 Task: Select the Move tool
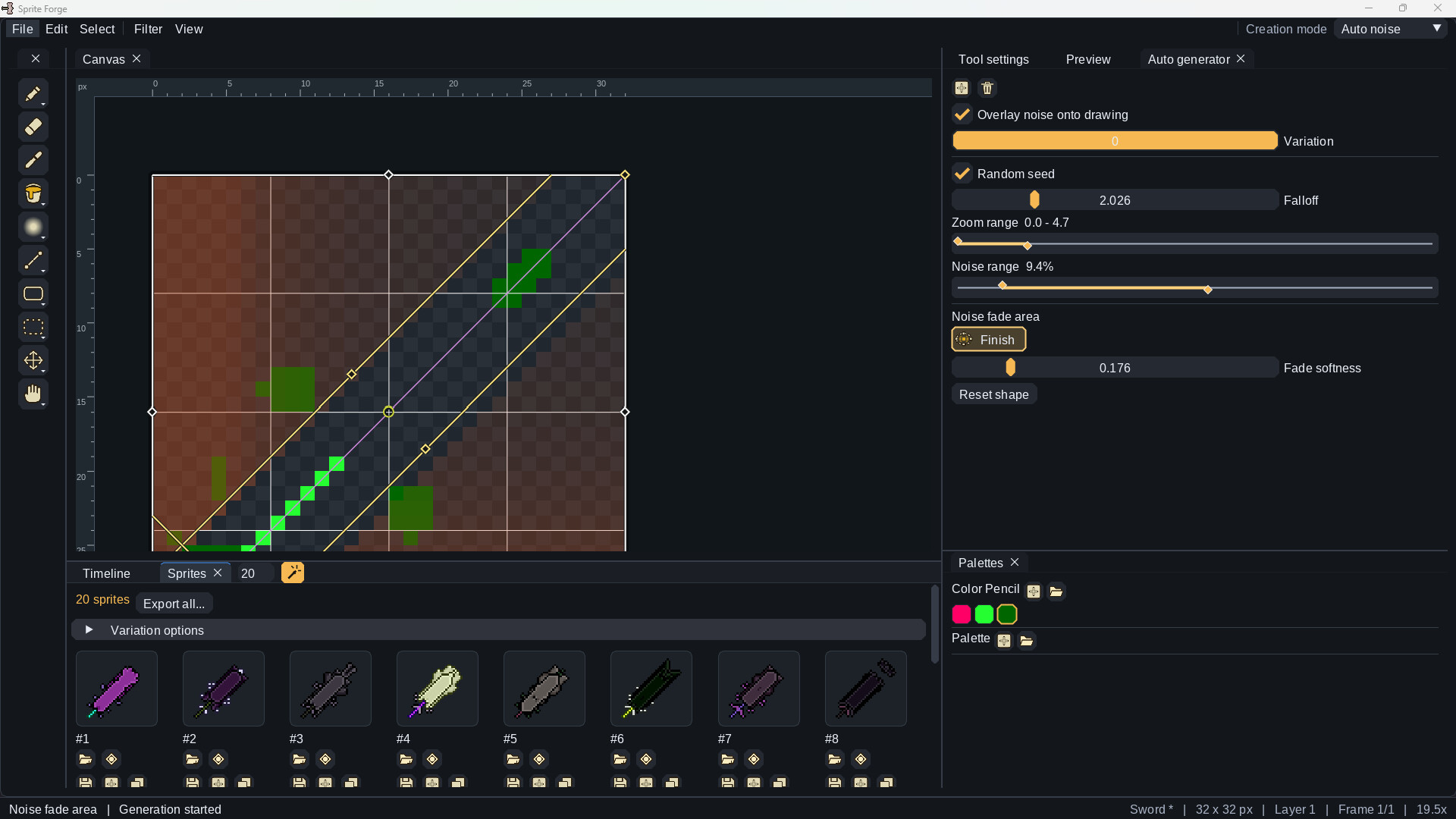tap(33, 360)
